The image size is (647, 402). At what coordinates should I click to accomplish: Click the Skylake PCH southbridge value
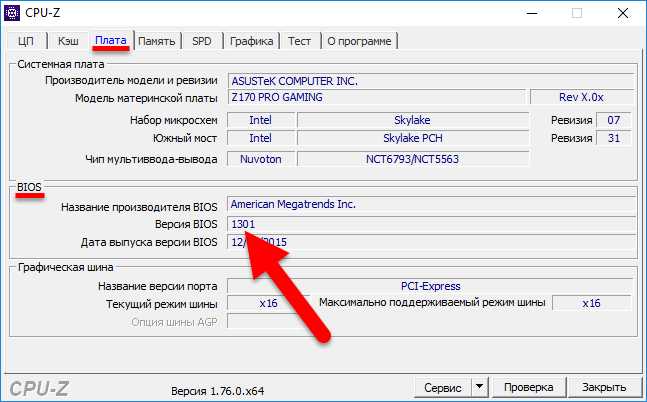413,138
